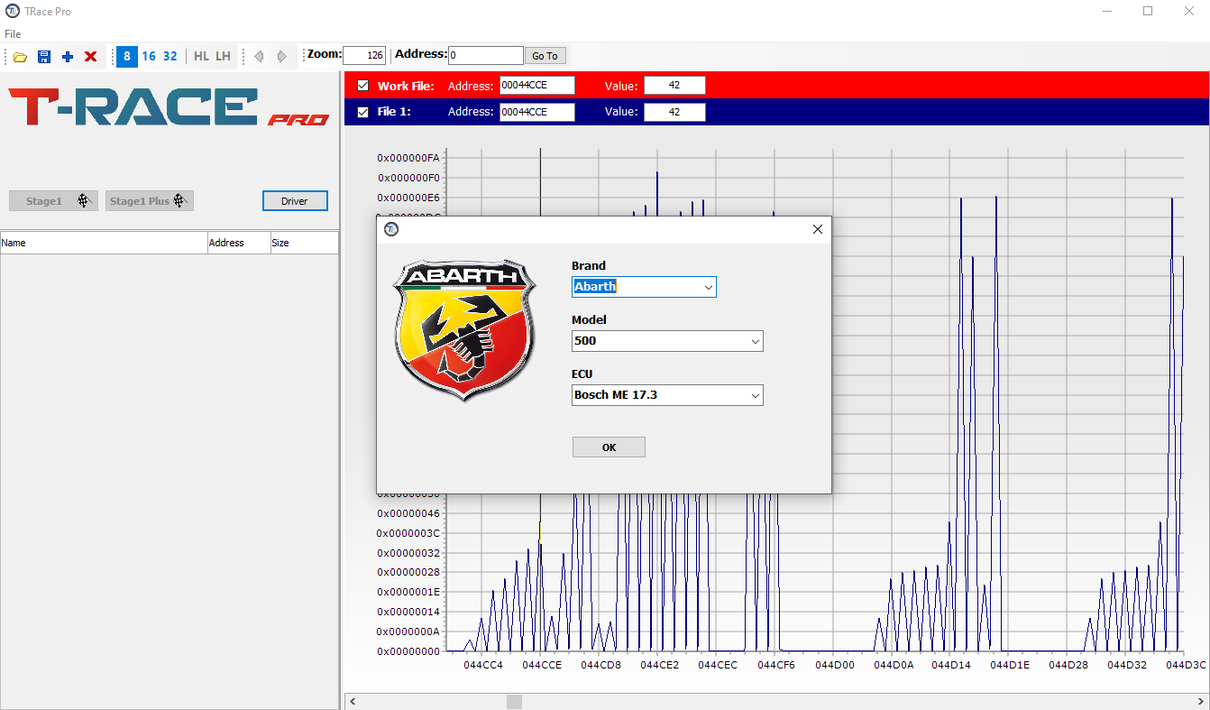Click the open file folder icon
This screenshot has height=710, width=1210.
(20, 57)
